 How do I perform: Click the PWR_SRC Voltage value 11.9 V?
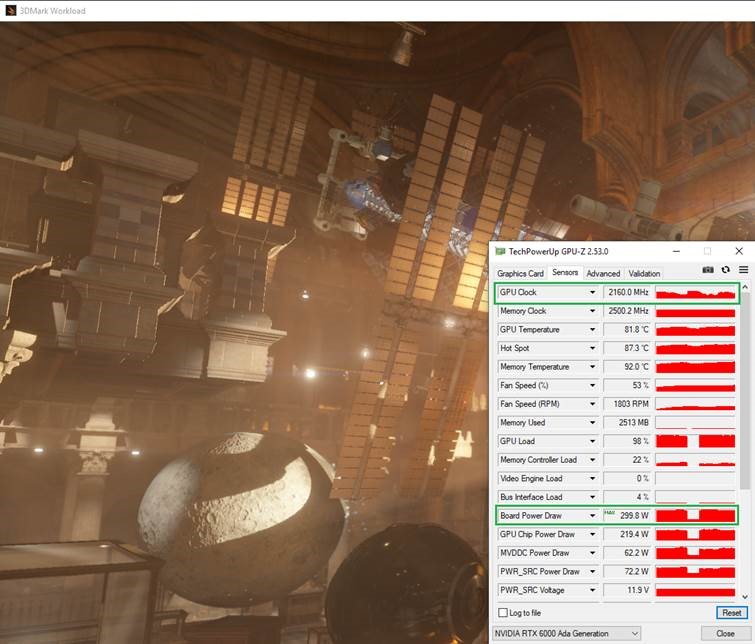(x=626, y=590)
